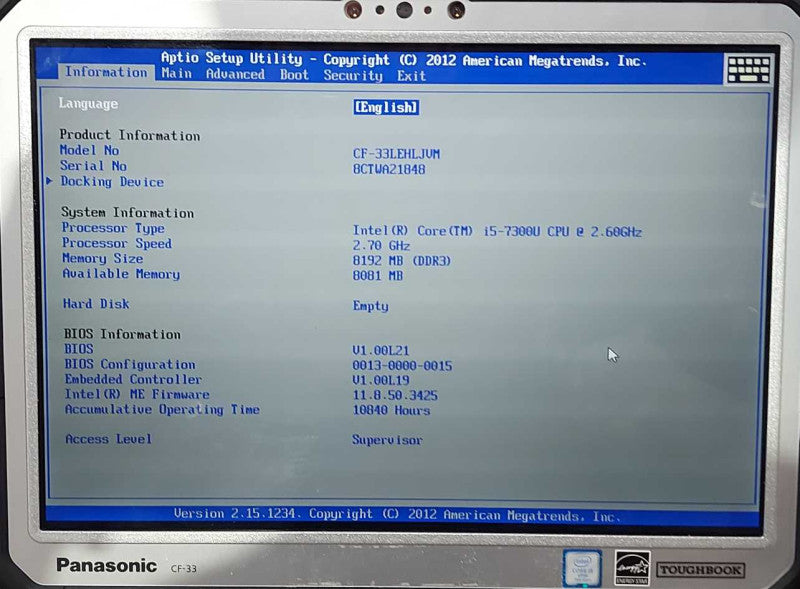Click the Embedded Controller label
The height and width of the screenshot is (589, 800).
[x=133, y=379]
